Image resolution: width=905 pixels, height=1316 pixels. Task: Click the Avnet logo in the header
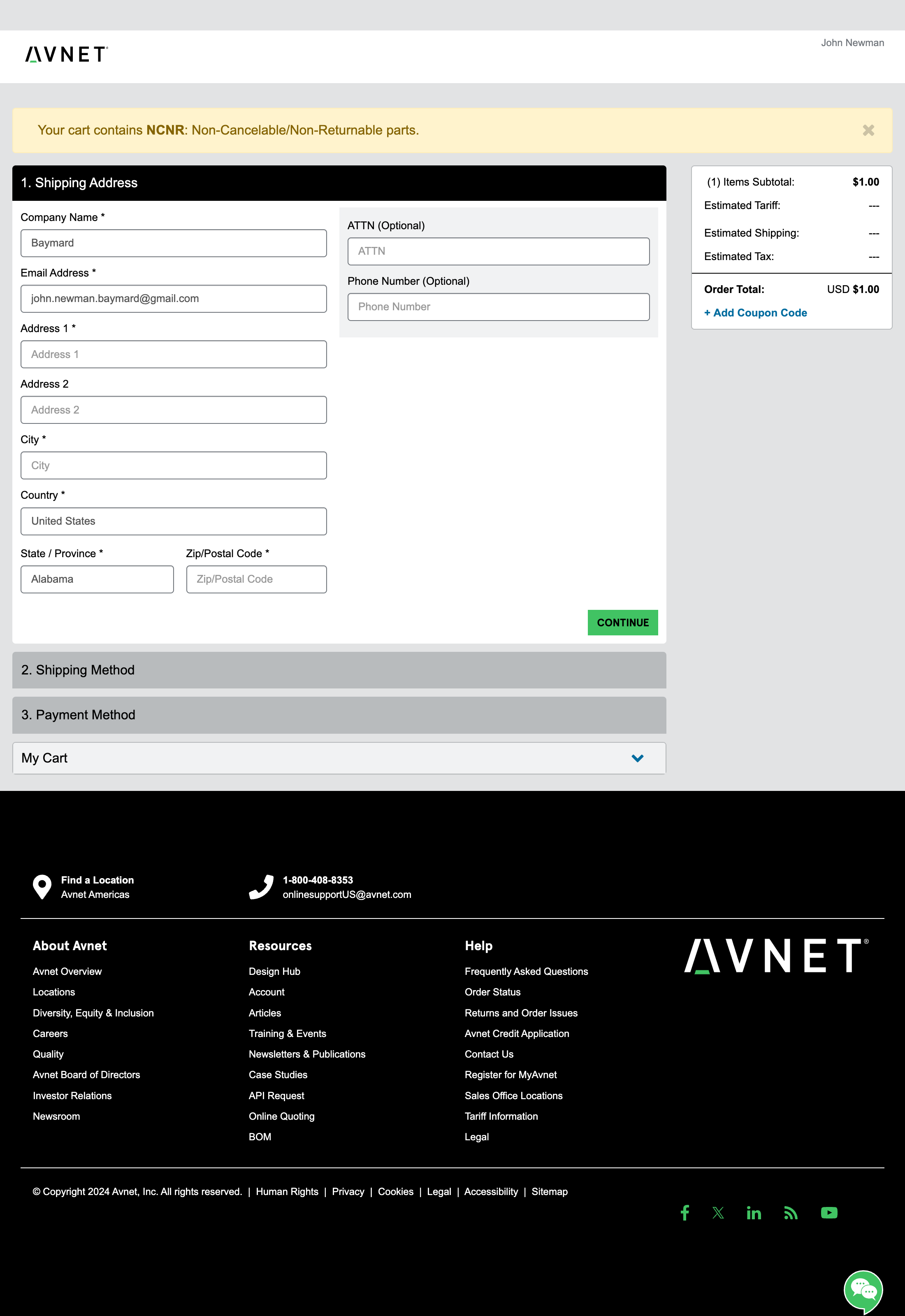[65, 54]
